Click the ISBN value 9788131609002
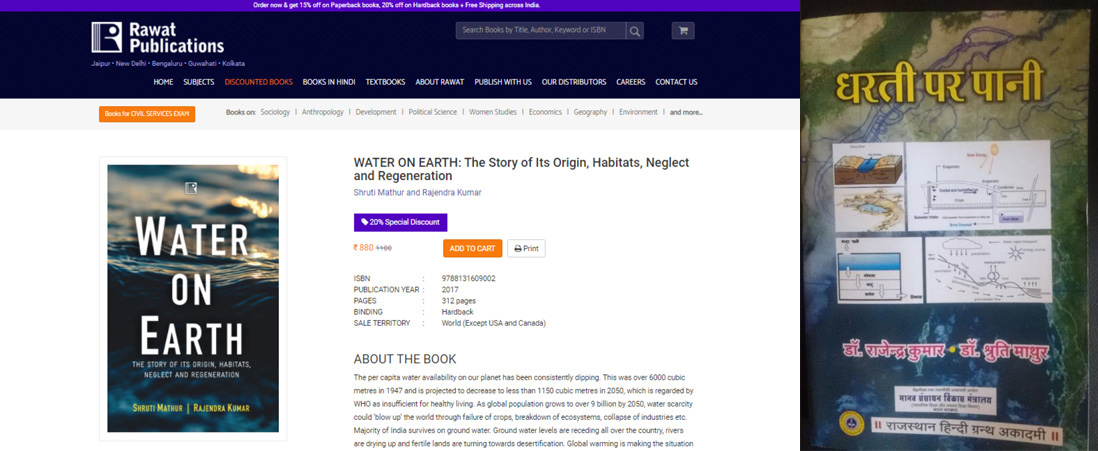The height and width of the screenshot is (451, 1098). (468, 278)
